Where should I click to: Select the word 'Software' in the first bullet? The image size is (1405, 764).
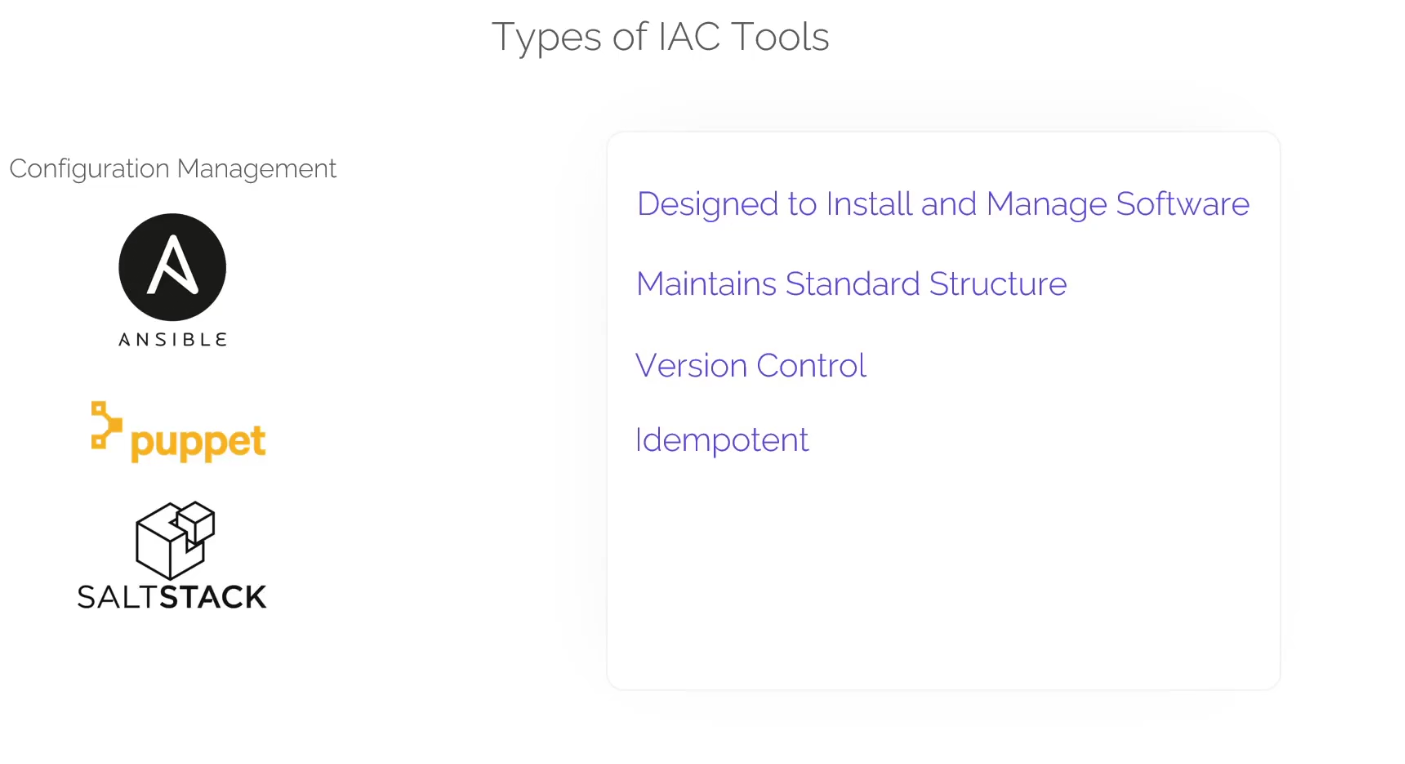pos(1183,204)
